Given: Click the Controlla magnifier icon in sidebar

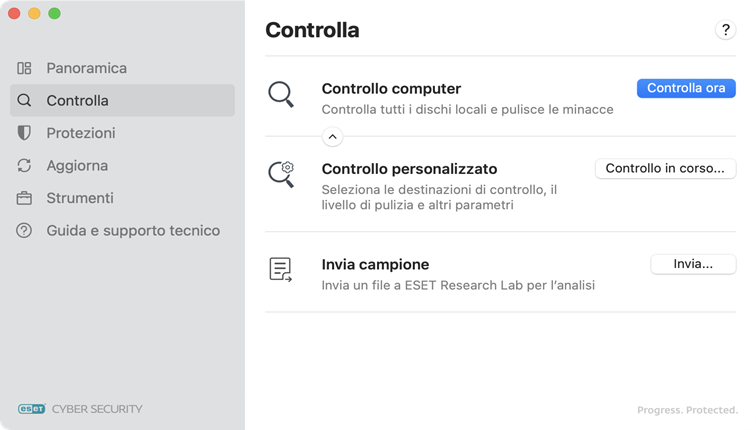Looking at the screenshot, I should click(x=25, y=101).
